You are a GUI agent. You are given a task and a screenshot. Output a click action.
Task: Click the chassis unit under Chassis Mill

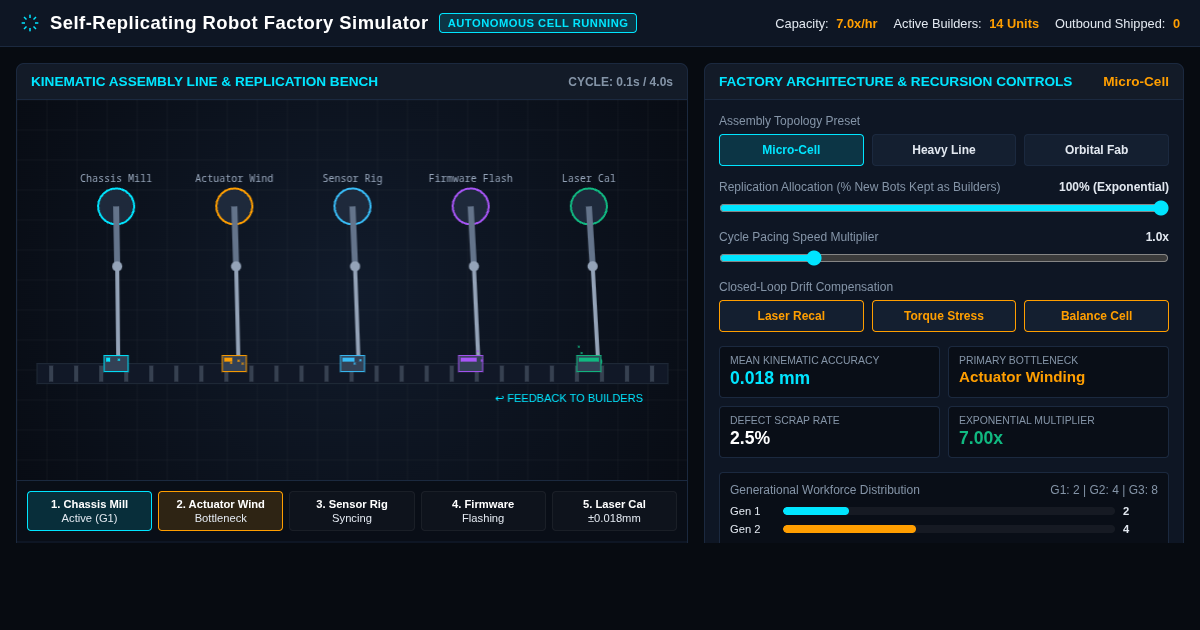tap(116, 363)
